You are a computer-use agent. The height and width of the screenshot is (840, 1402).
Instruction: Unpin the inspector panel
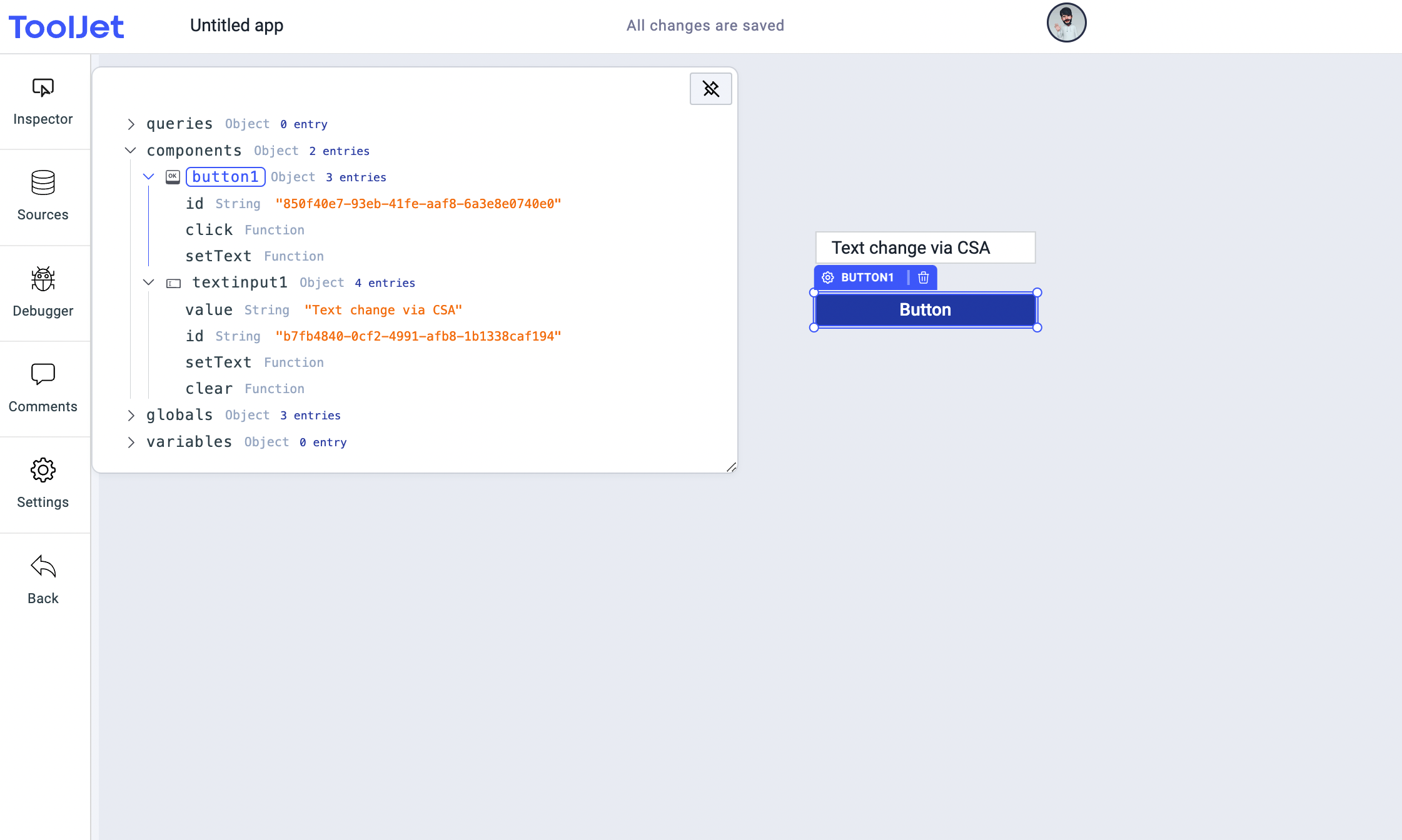[x=710, y=89]
